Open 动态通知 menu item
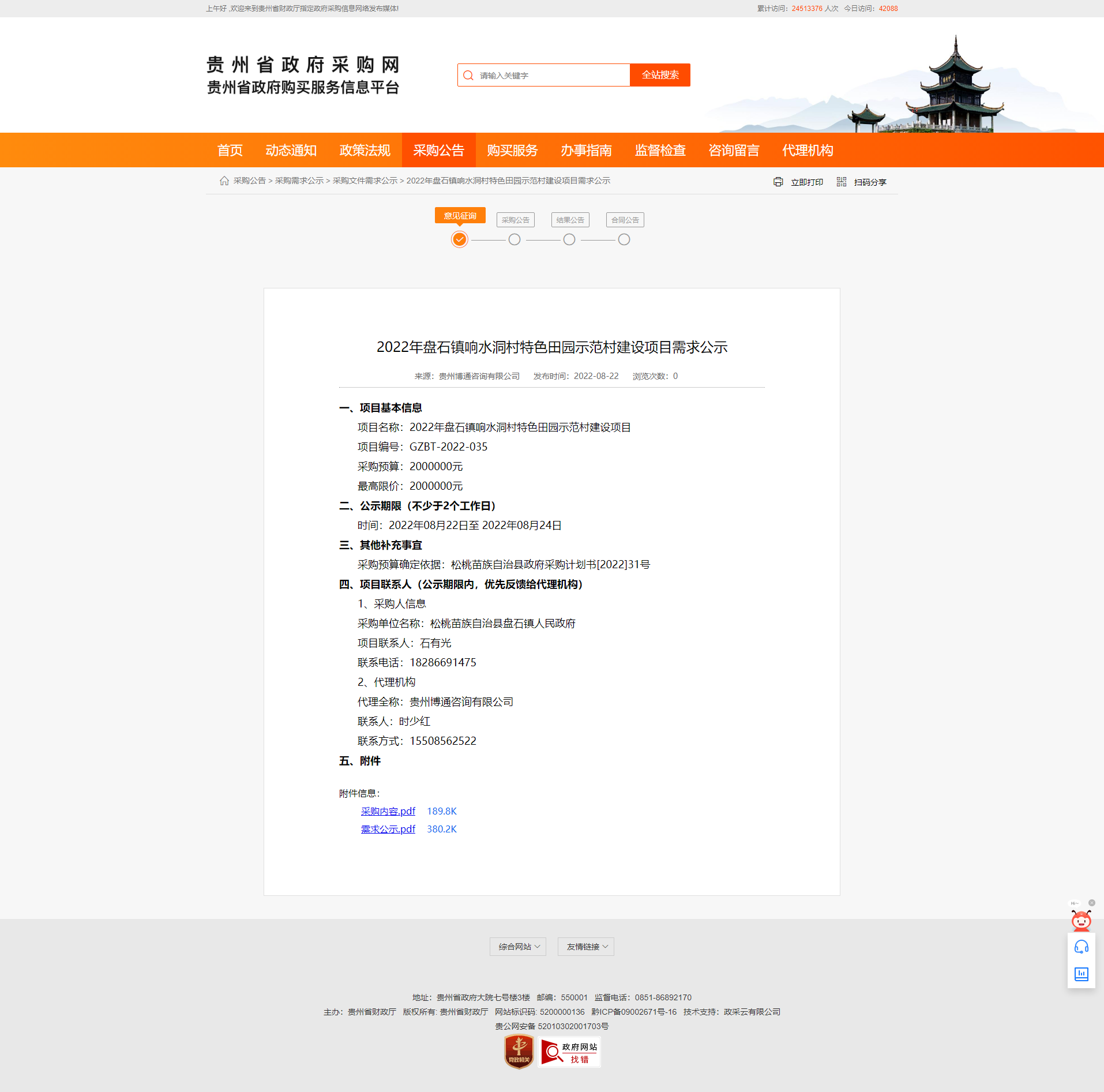This screenshot has width=1104, height=1092. (291, 151)
